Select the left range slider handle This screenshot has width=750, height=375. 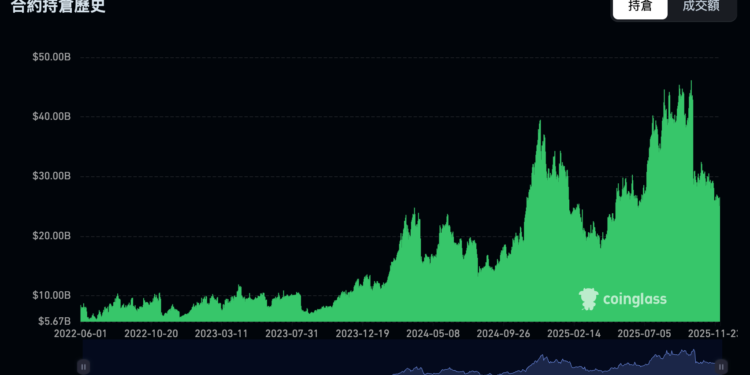coord(83,367)
